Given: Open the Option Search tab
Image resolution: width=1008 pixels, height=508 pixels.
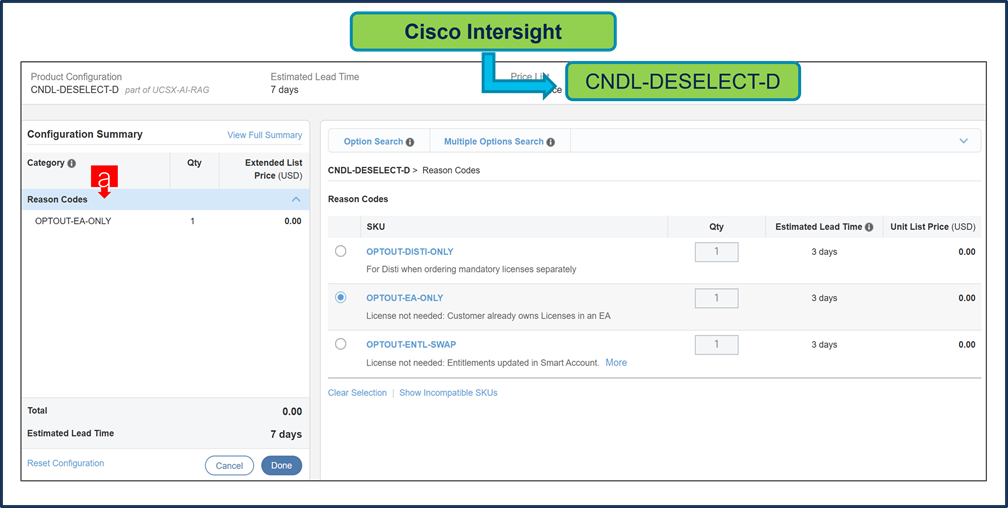Looking at the screenshot, I should point(379,141).
